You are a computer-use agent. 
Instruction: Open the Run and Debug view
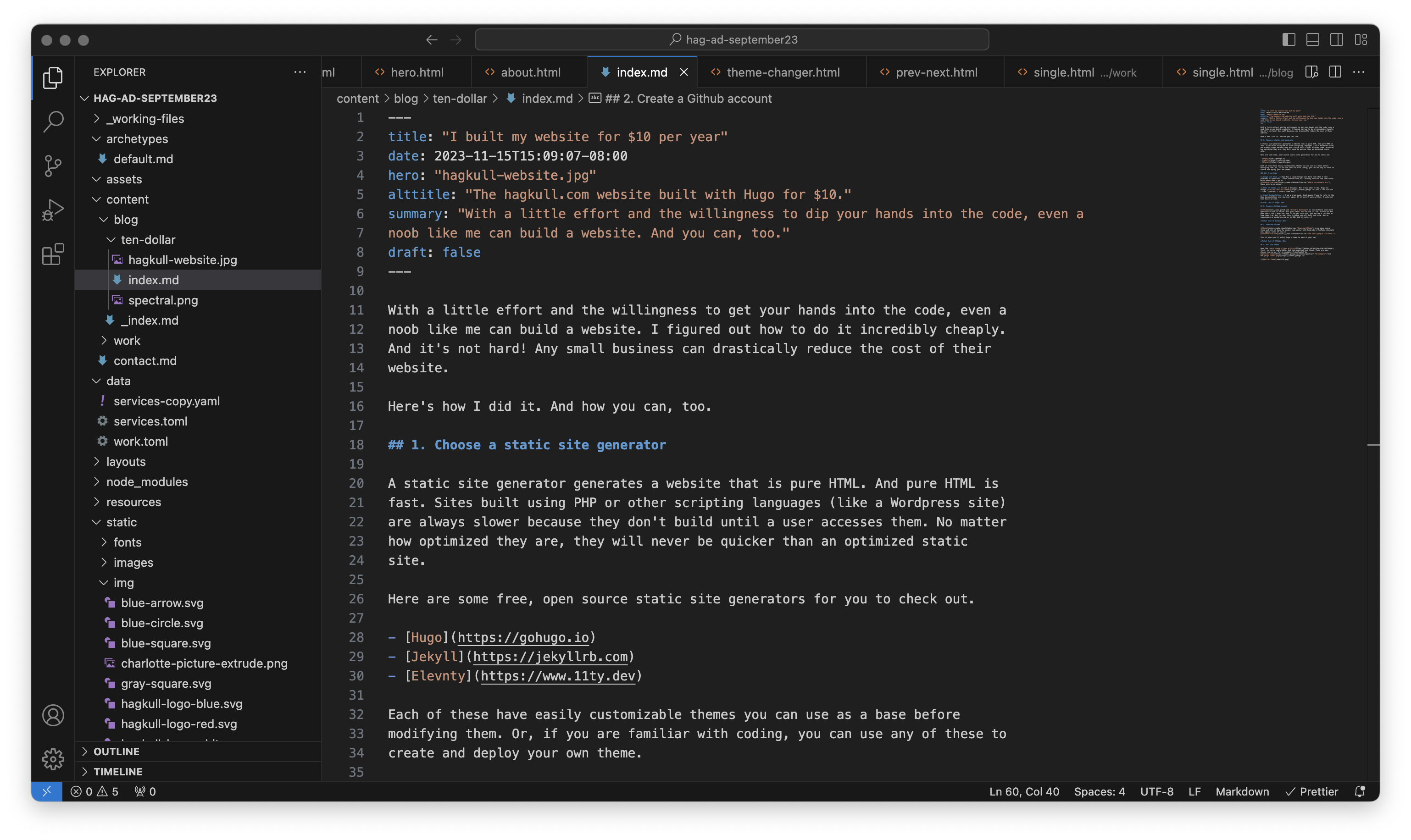tap(53, 210)
